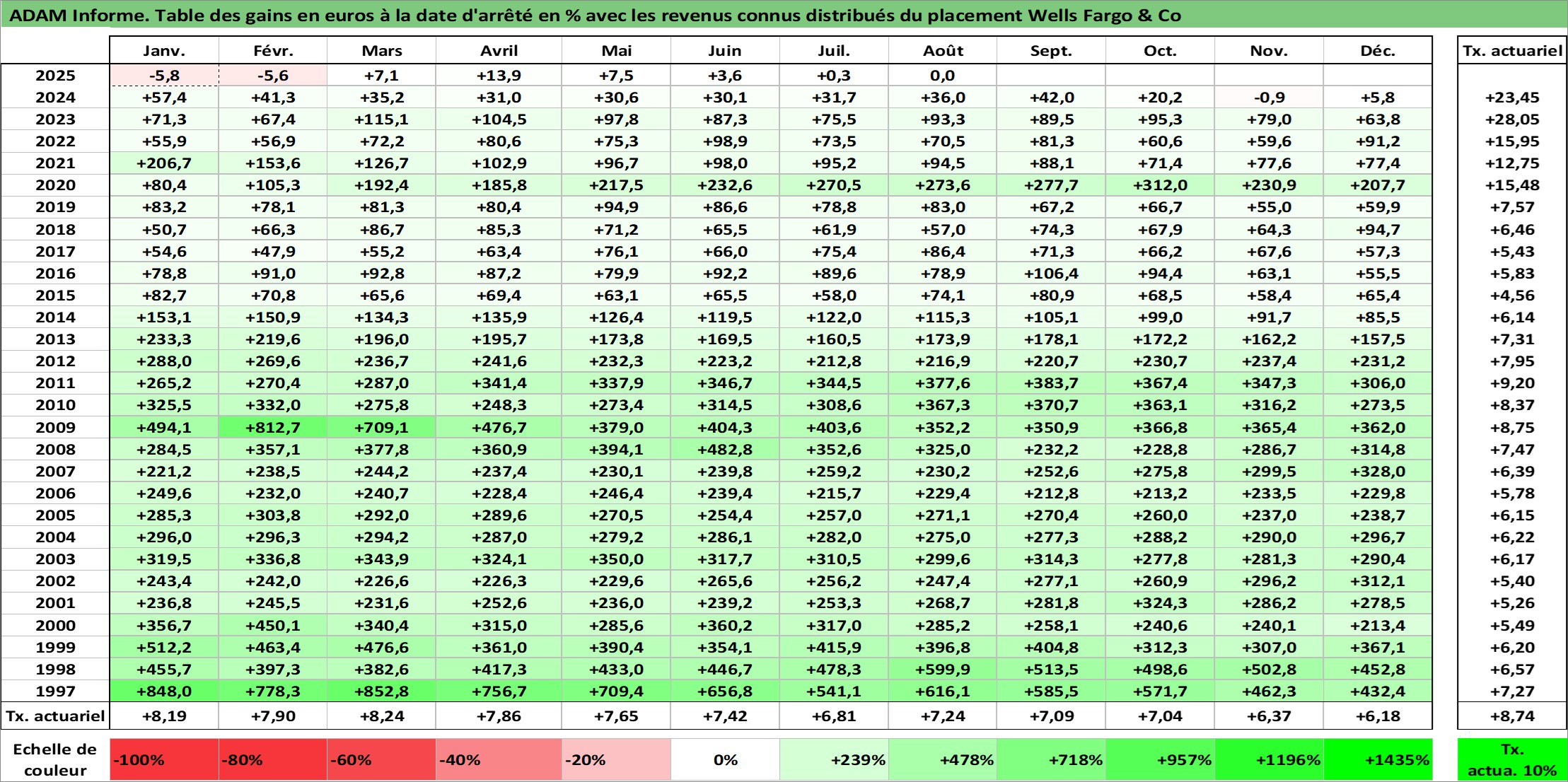The width and height of the screenshot is (1568, 782).
Task: Click the +1196% green swatch
Action: coord(1269,759)
